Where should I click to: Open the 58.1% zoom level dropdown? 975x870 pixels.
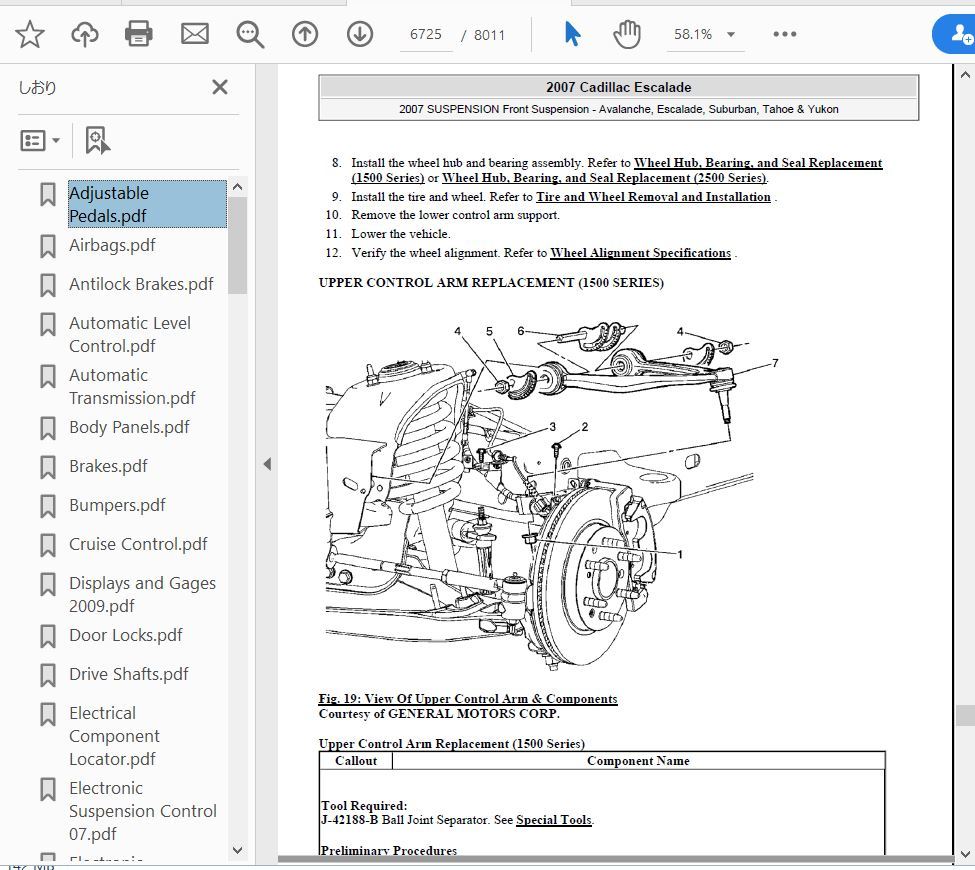(705, 35)
